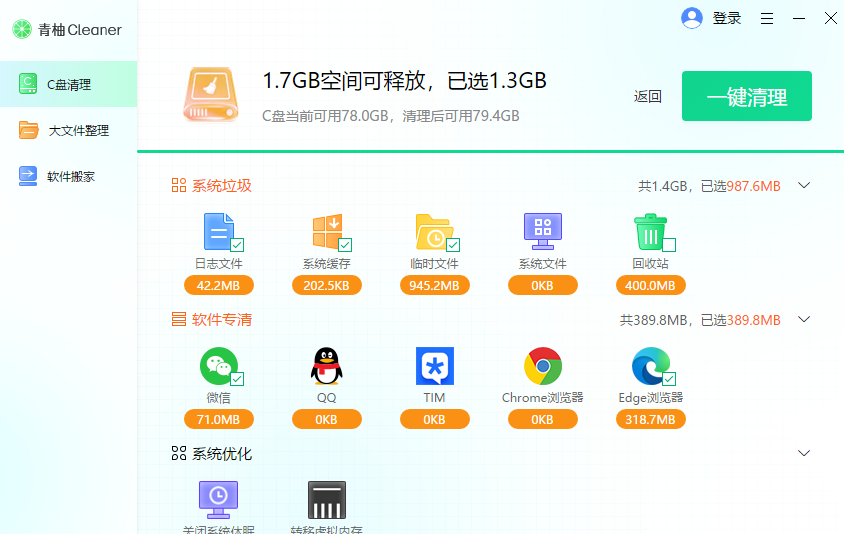Viewport: 844px width, 534px height.
Task: Click the 关闭系统休眠 monitor clock icon
Action: point(219,500)
